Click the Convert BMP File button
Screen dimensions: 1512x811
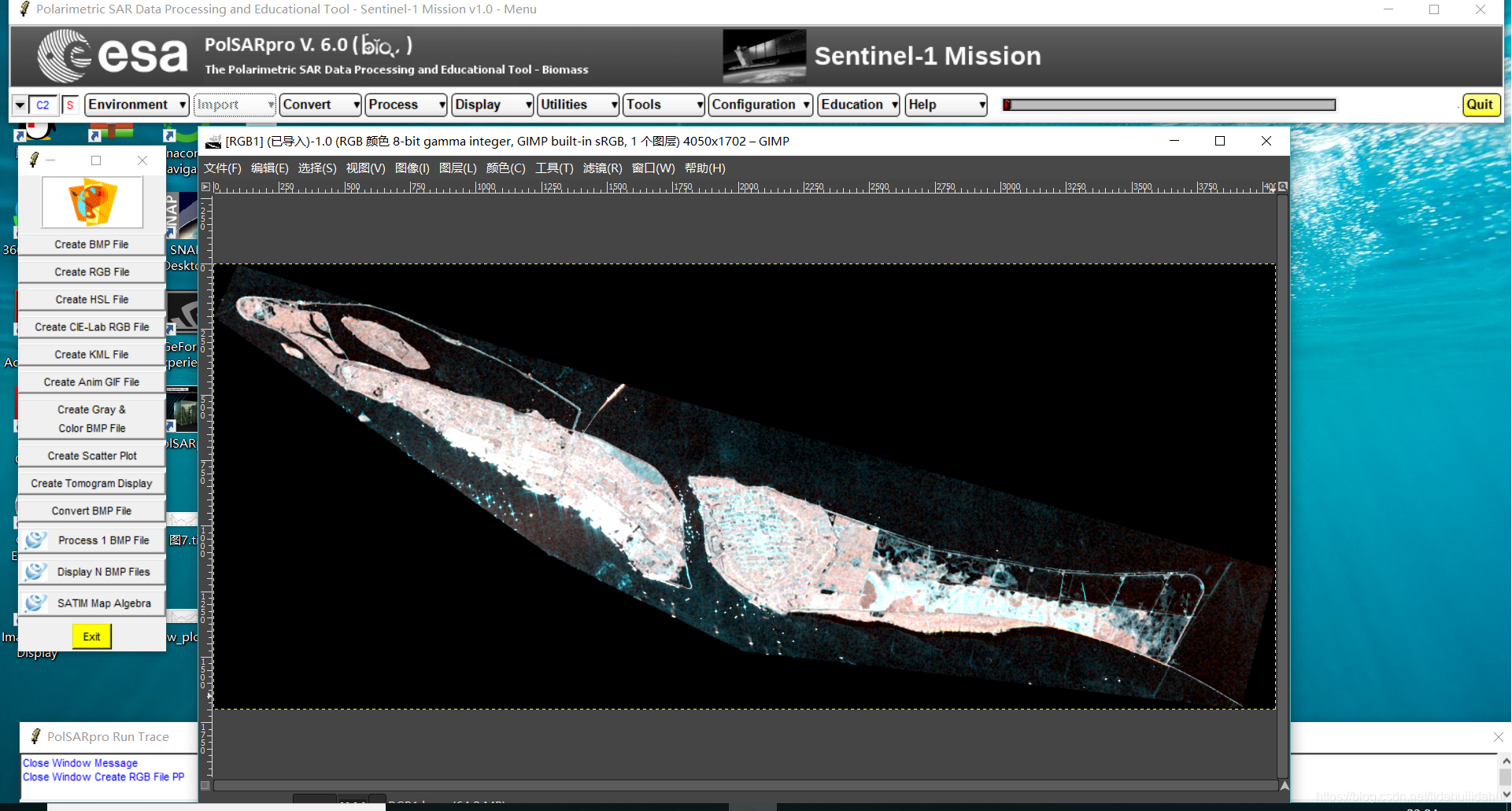(91, 511)
